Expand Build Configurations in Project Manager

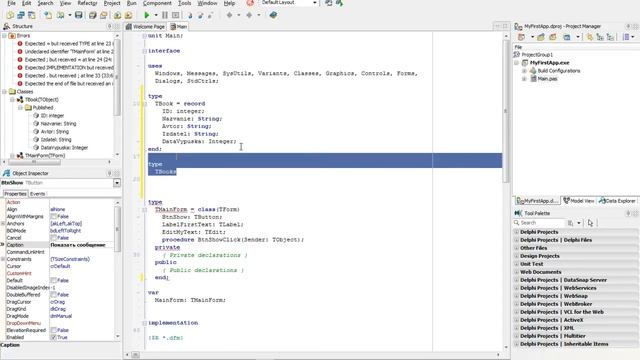(x=524, y=71)
